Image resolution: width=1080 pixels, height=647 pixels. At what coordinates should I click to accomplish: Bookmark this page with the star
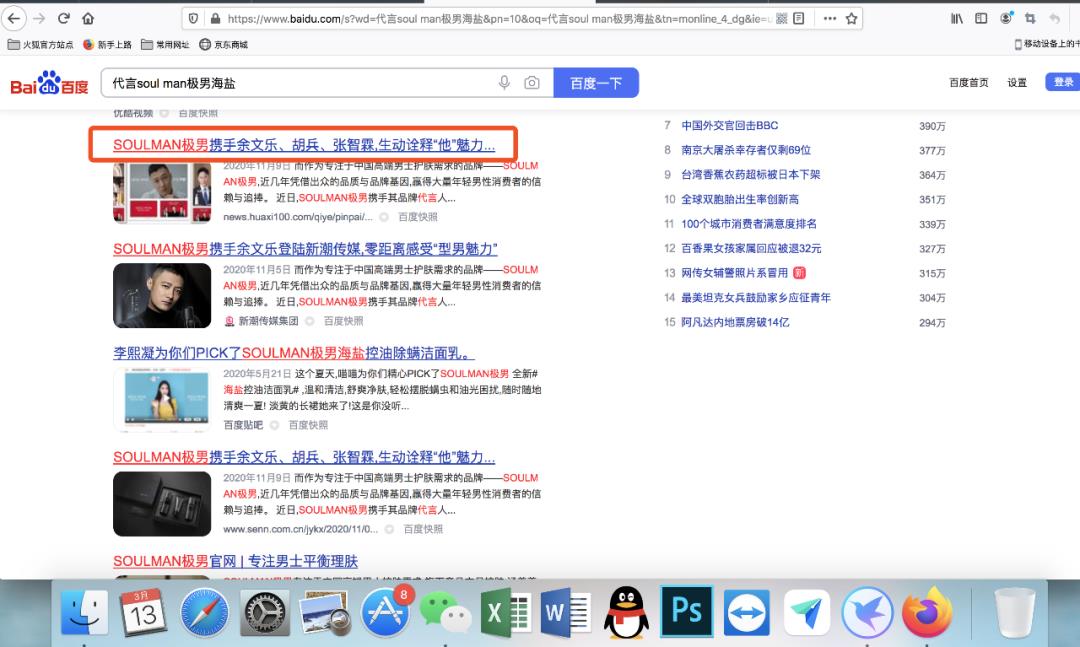[852, 18]
